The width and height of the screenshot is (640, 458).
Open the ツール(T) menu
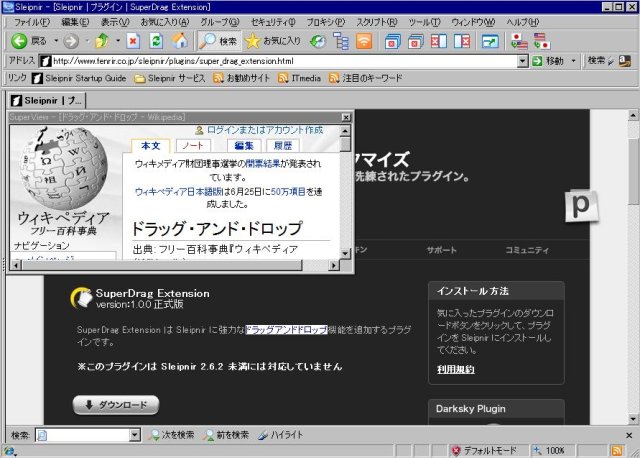[424, 22]
